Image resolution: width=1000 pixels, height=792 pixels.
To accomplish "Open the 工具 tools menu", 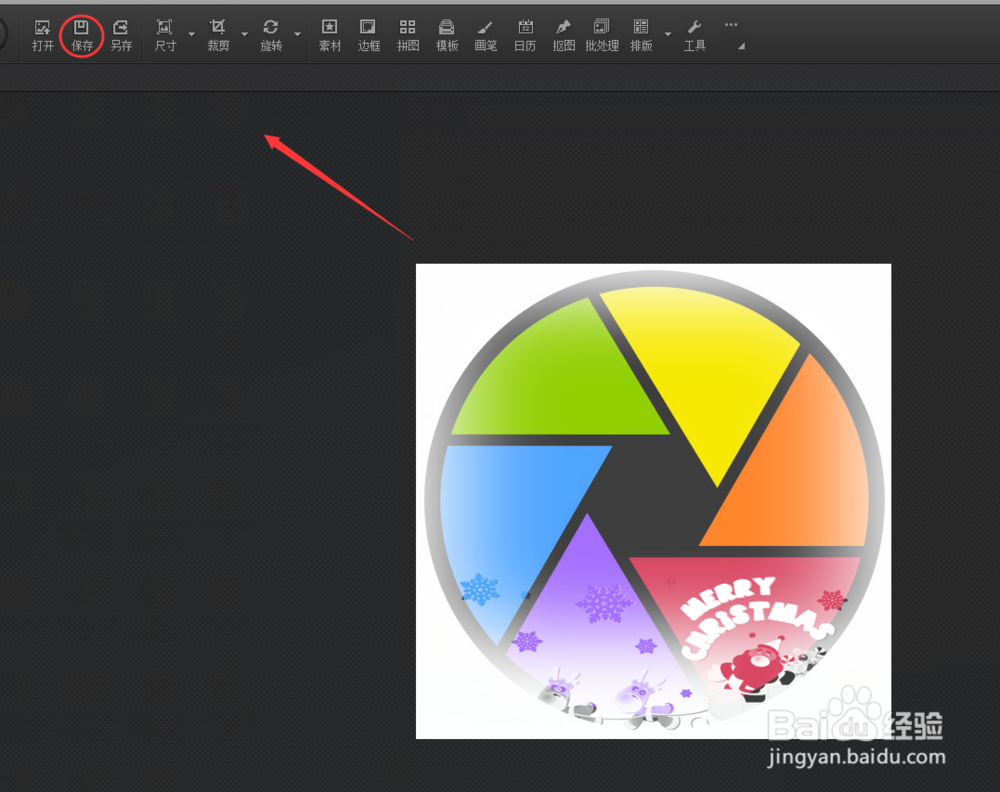I will pyautogui.click(x=695, y=36).
